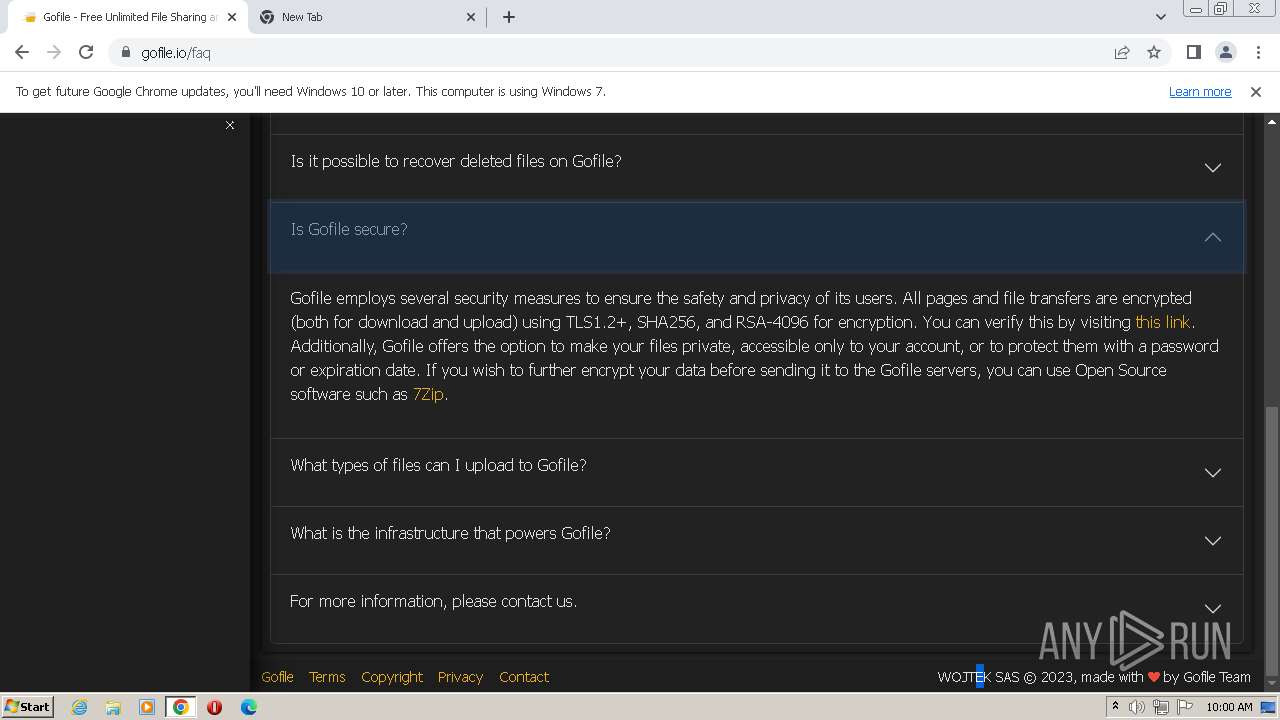The height and width of the screenshot is (720, 1280).
Task: Expand 'What is the infrastructure that powers Gofile' question
Action: click(x=757, y=540)
